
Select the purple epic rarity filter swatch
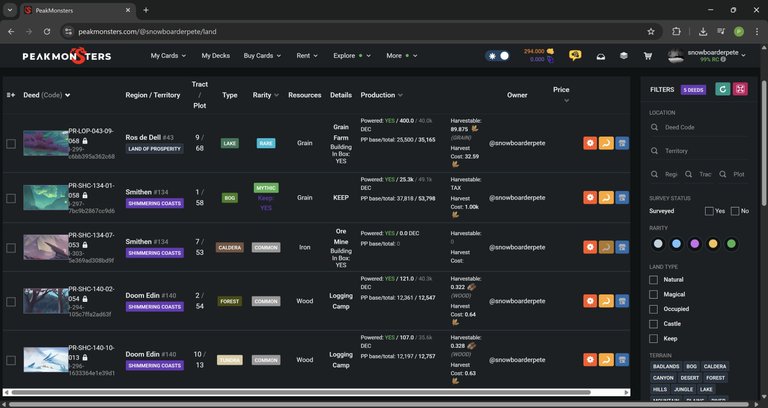pyautogui.click(x=695, y=244)
